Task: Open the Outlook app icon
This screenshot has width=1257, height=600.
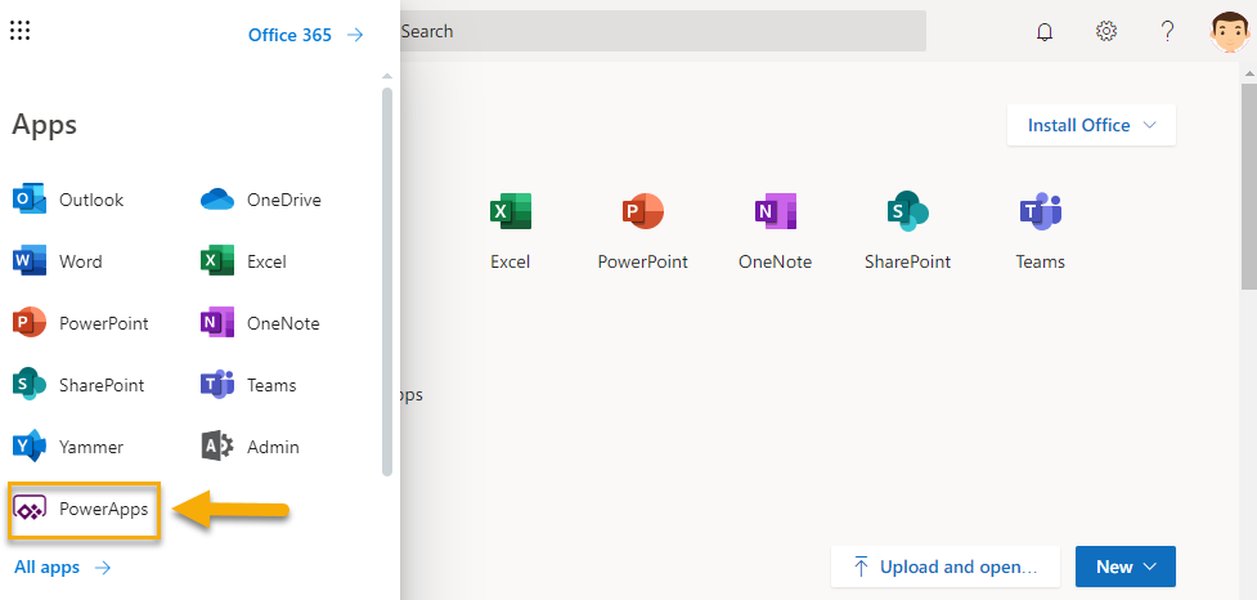Action: point(30,199)
